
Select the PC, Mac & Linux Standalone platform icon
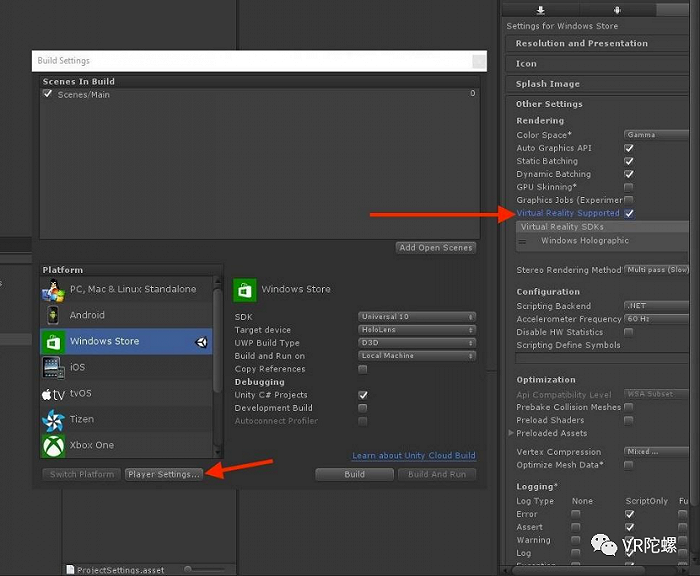coord(53,290)
